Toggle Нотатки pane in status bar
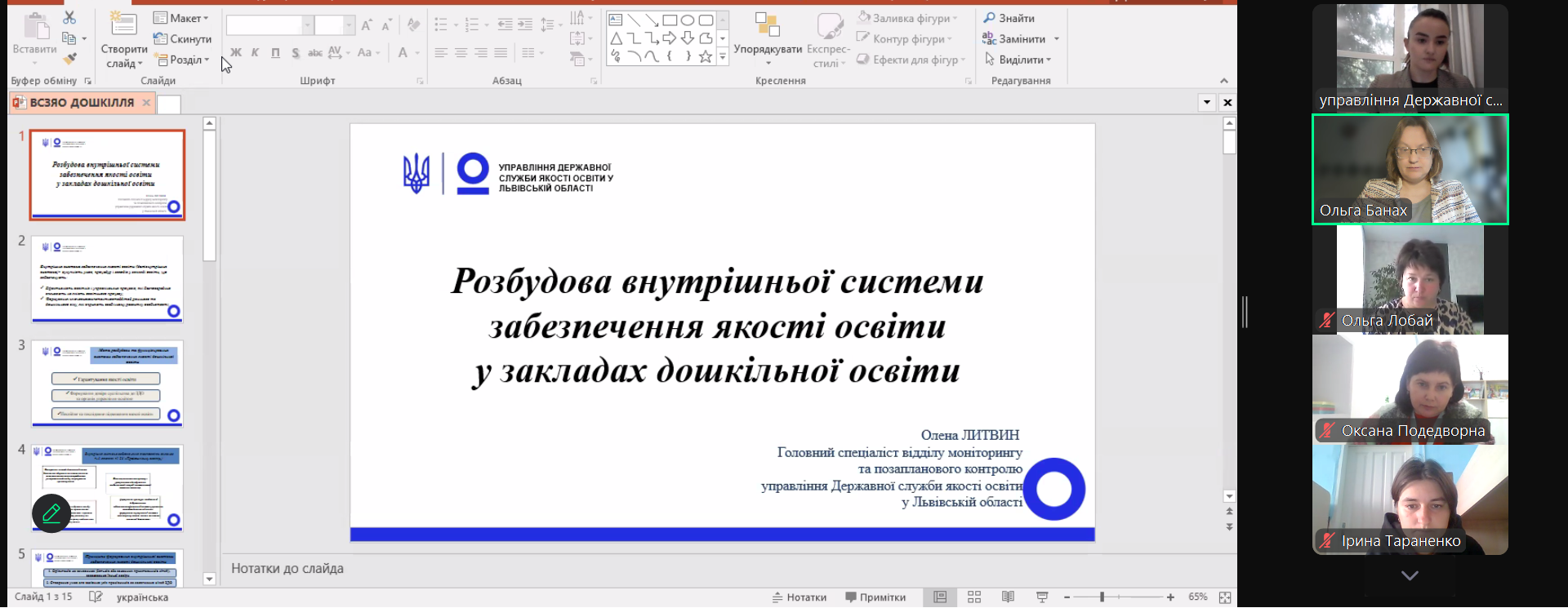 click(800, 597)
